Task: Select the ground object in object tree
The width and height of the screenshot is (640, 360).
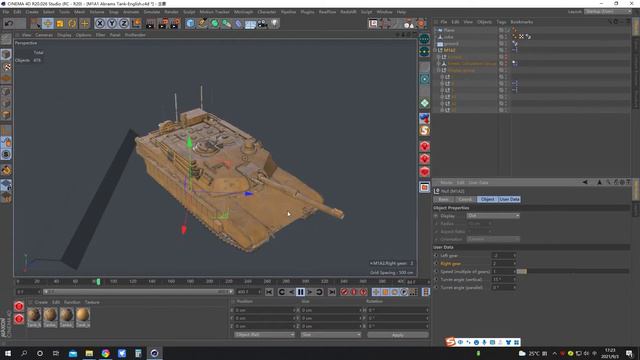Action: (451, 44)
